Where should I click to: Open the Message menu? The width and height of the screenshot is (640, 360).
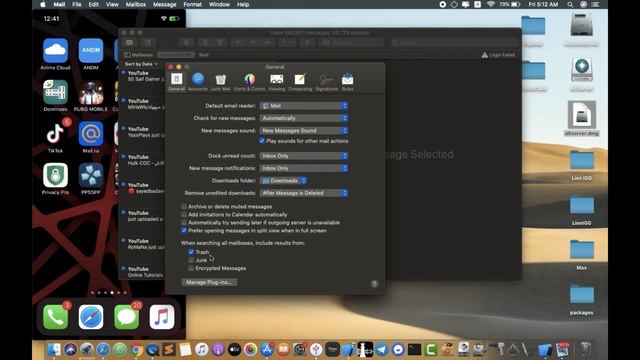(164, 4)
